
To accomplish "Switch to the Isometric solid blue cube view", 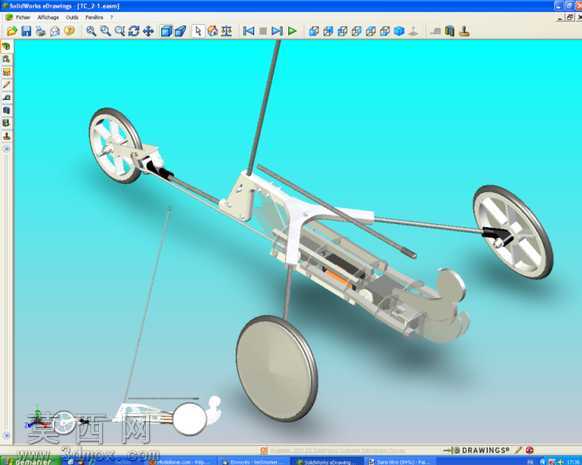I will click(x=399, y=31).
